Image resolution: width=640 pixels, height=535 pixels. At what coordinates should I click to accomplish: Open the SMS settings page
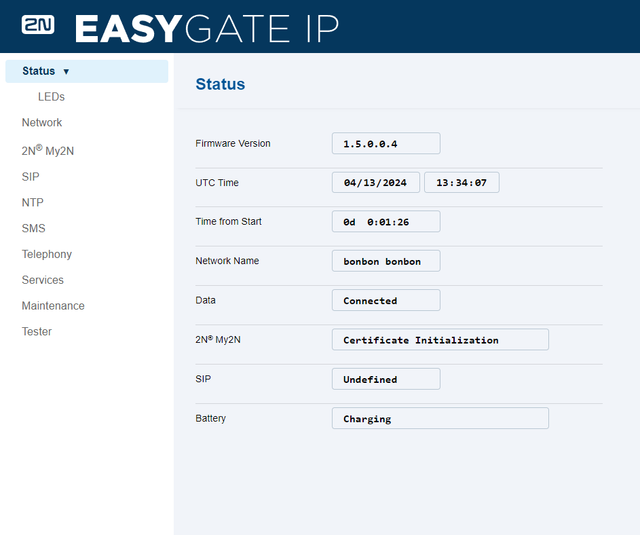(33, 228)
